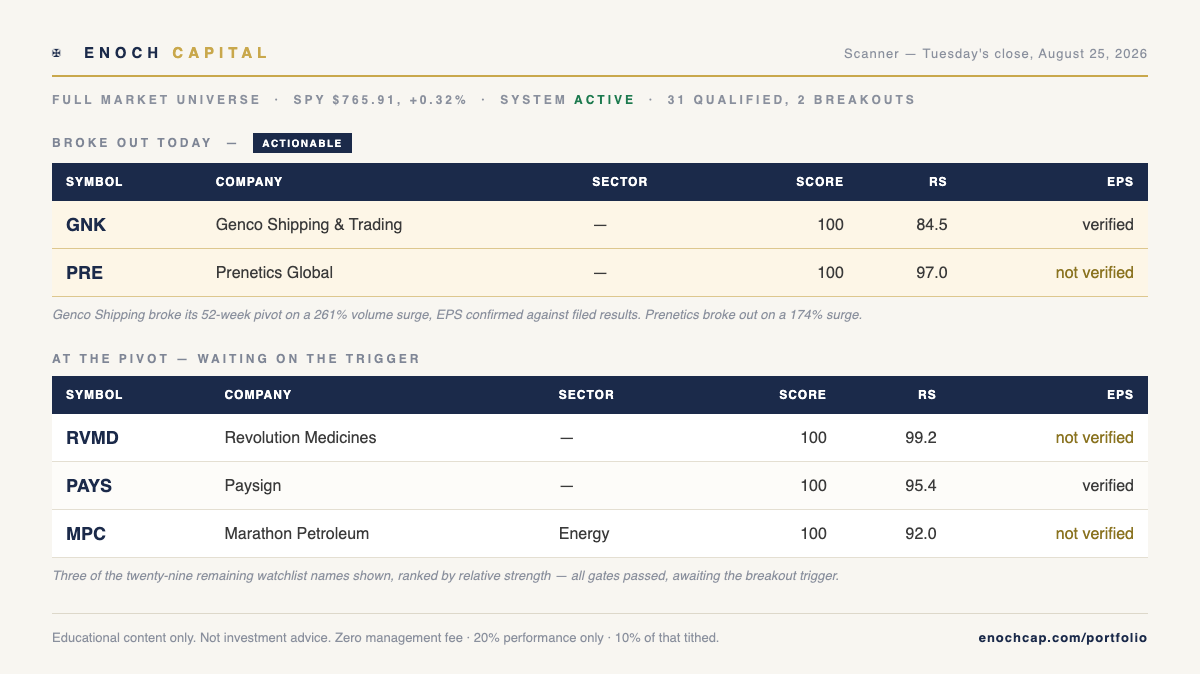The height and width of the screenshot is (674, 1200).
Task: Click Genco Shipping & Trading company name
Action: click(309, 225)
